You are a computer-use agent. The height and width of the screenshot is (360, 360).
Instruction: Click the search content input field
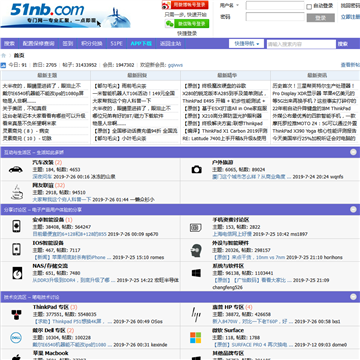(301, 44)
